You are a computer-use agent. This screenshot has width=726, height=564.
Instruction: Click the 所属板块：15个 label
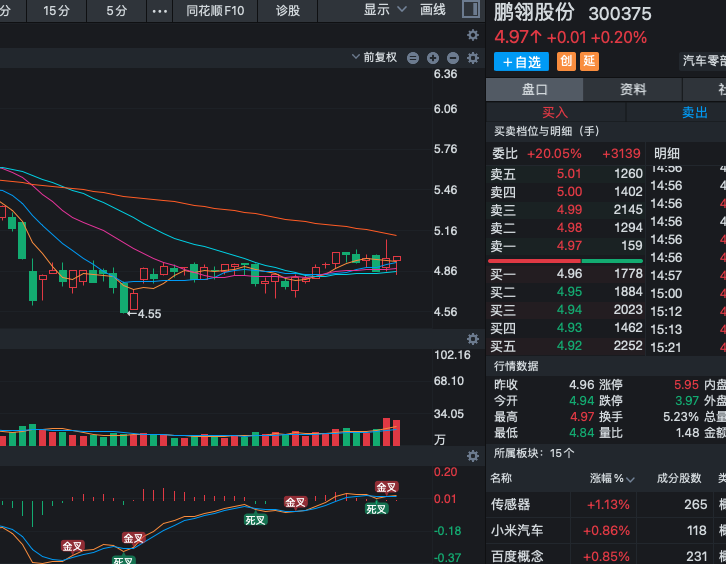tap(534, 453)
